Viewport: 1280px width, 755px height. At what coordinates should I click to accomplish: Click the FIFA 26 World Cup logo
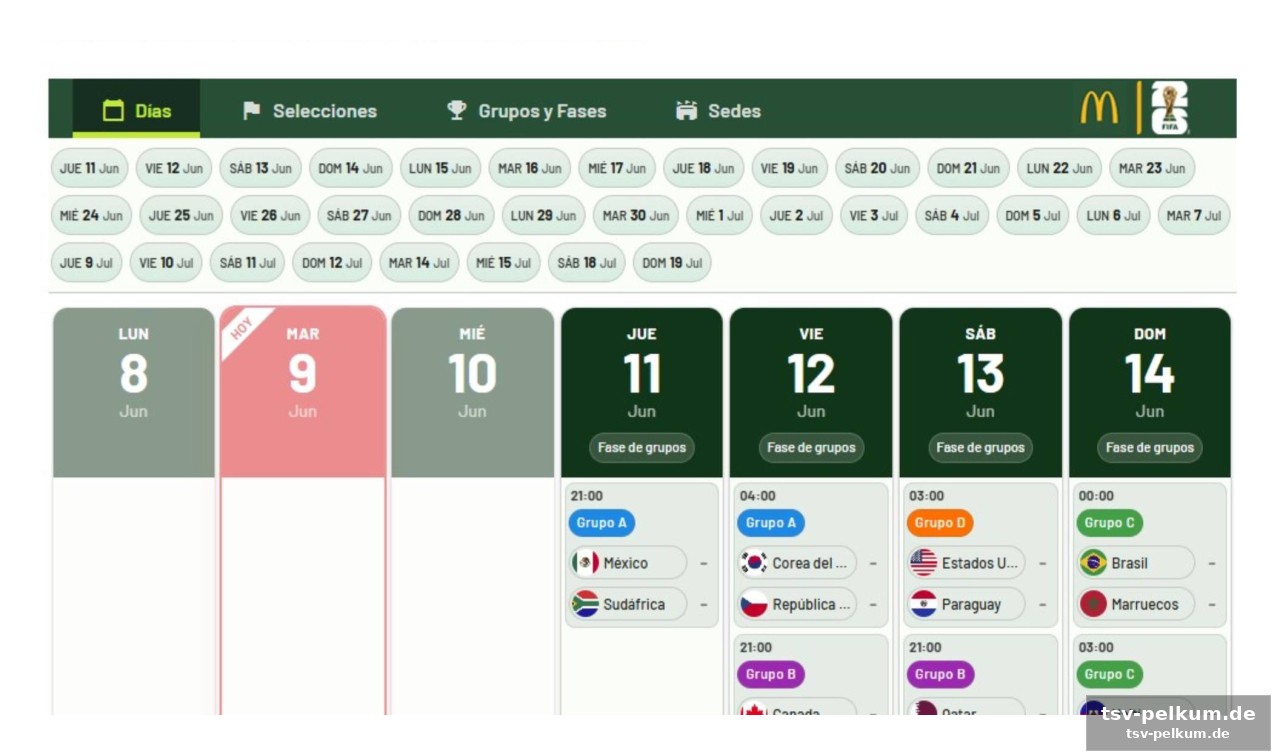1170,108
